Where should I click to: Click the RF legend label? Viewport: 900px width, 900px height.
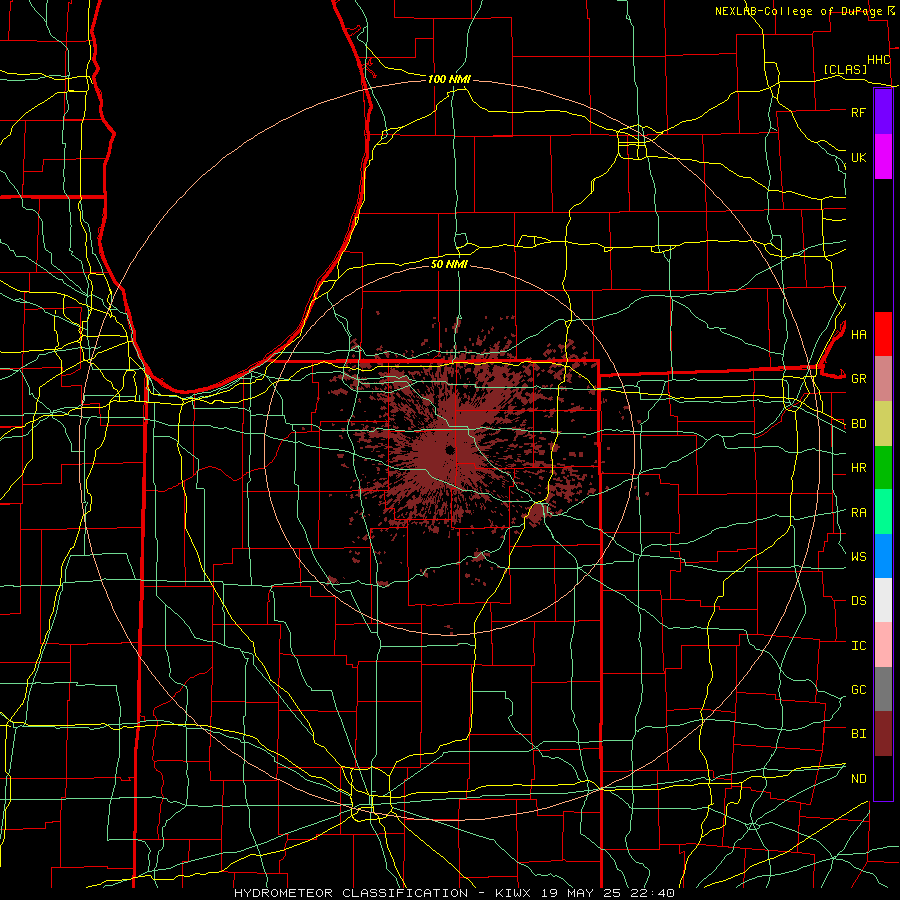click(x=859, y=112)
